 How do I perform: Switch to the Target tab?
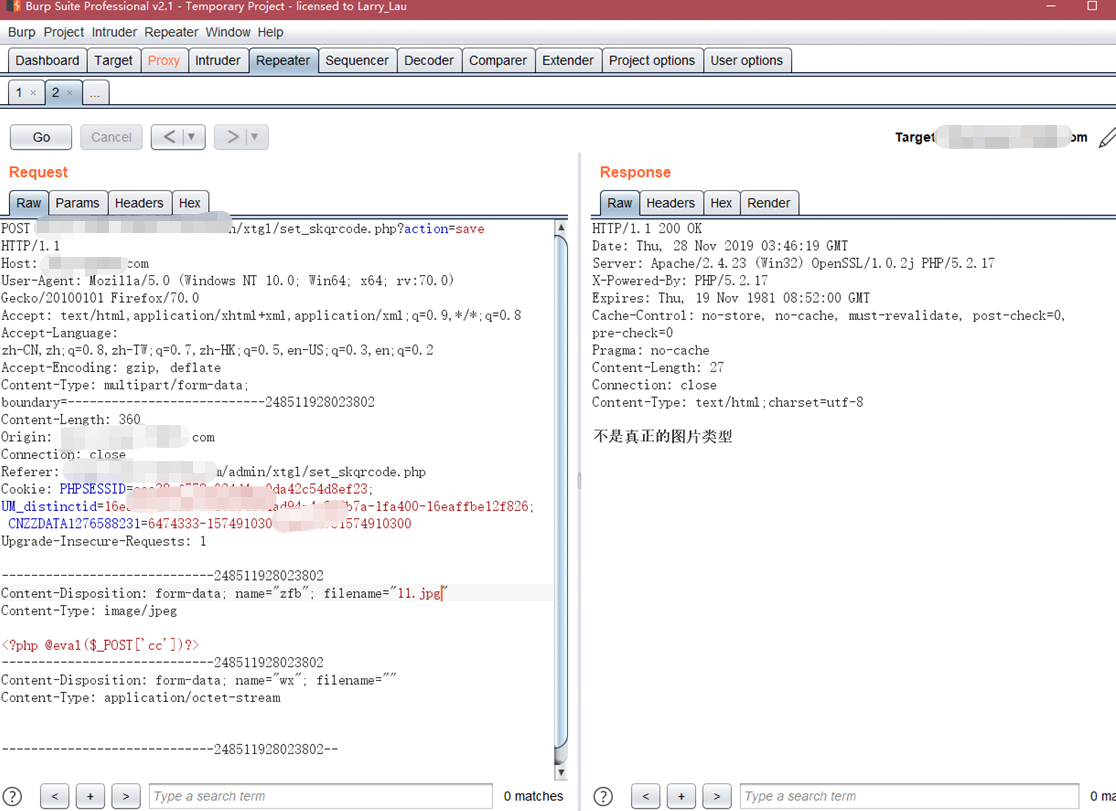point(113,61)
